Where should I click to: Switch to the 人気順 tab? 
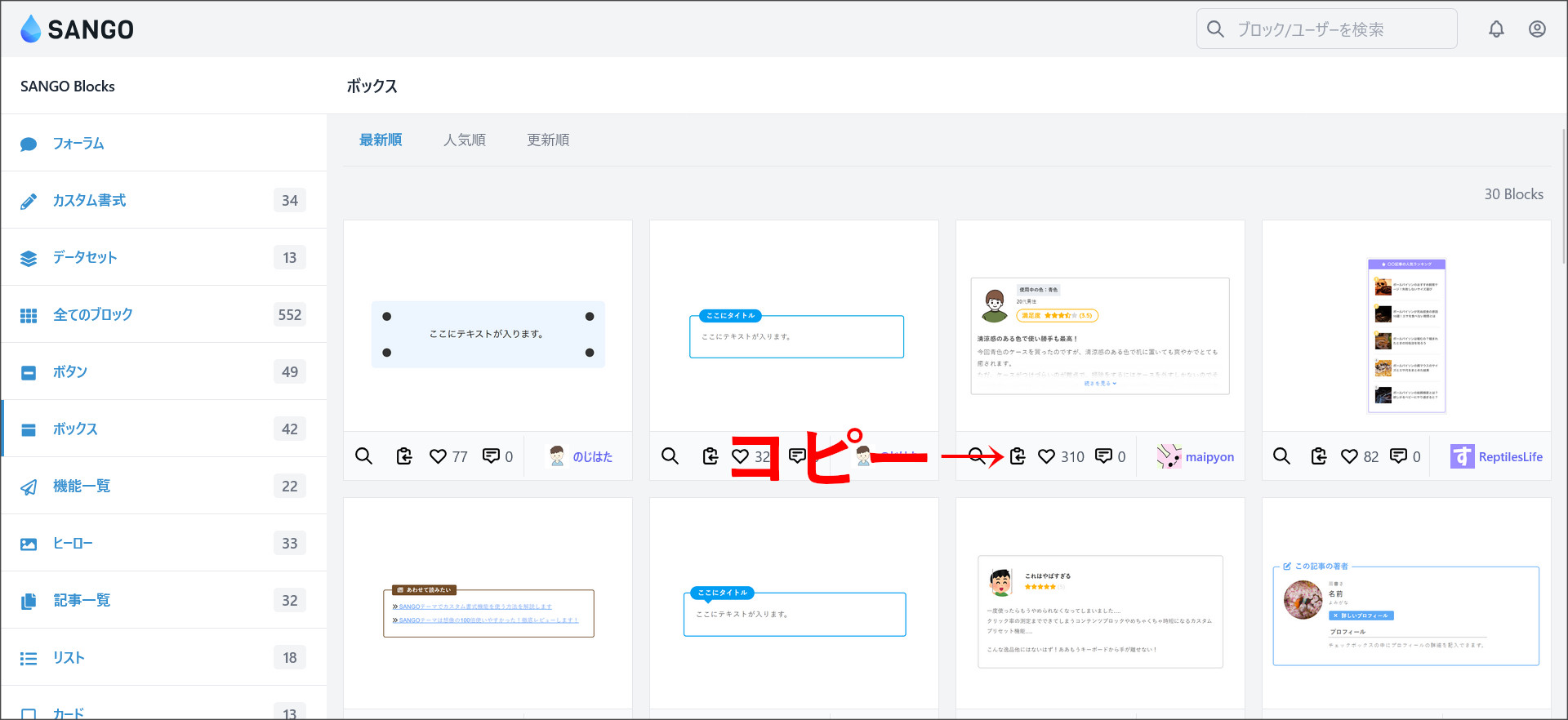click(x=464, y=140)
